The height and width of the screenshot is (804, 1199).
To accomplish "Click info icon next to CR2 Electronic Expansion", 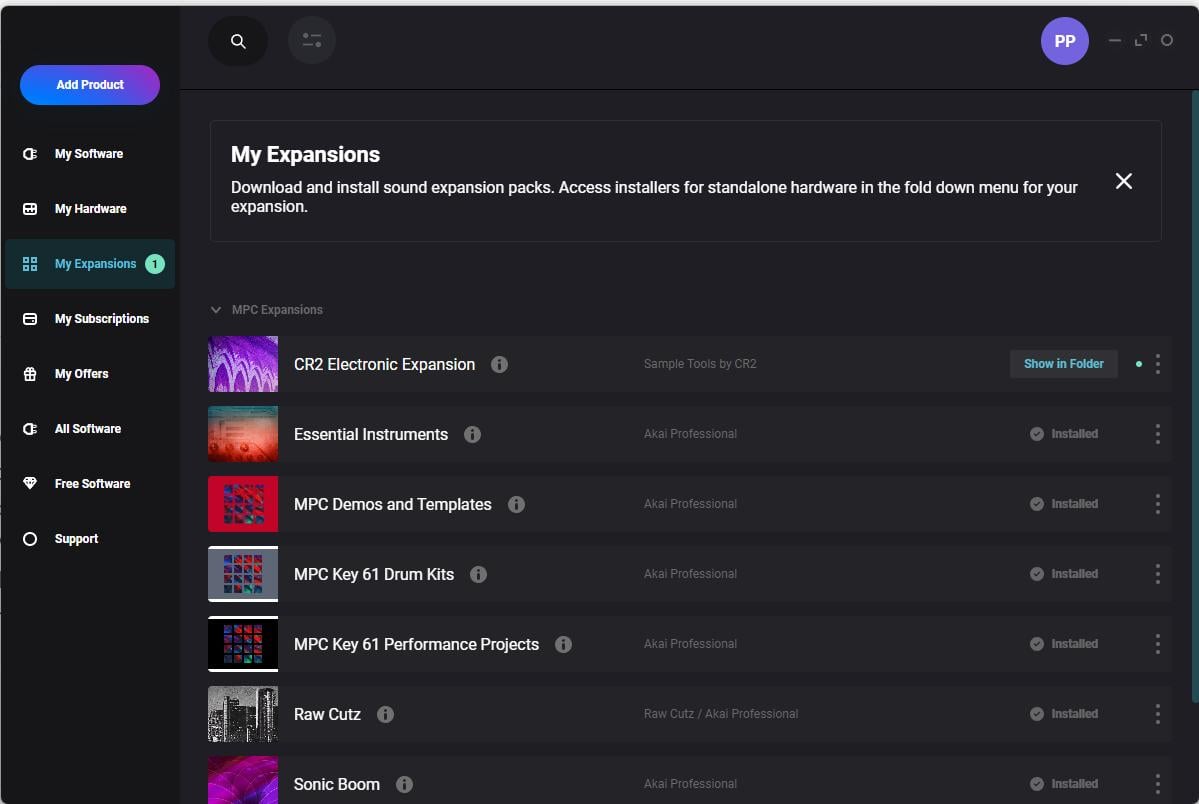I will [x=499, y=364].
